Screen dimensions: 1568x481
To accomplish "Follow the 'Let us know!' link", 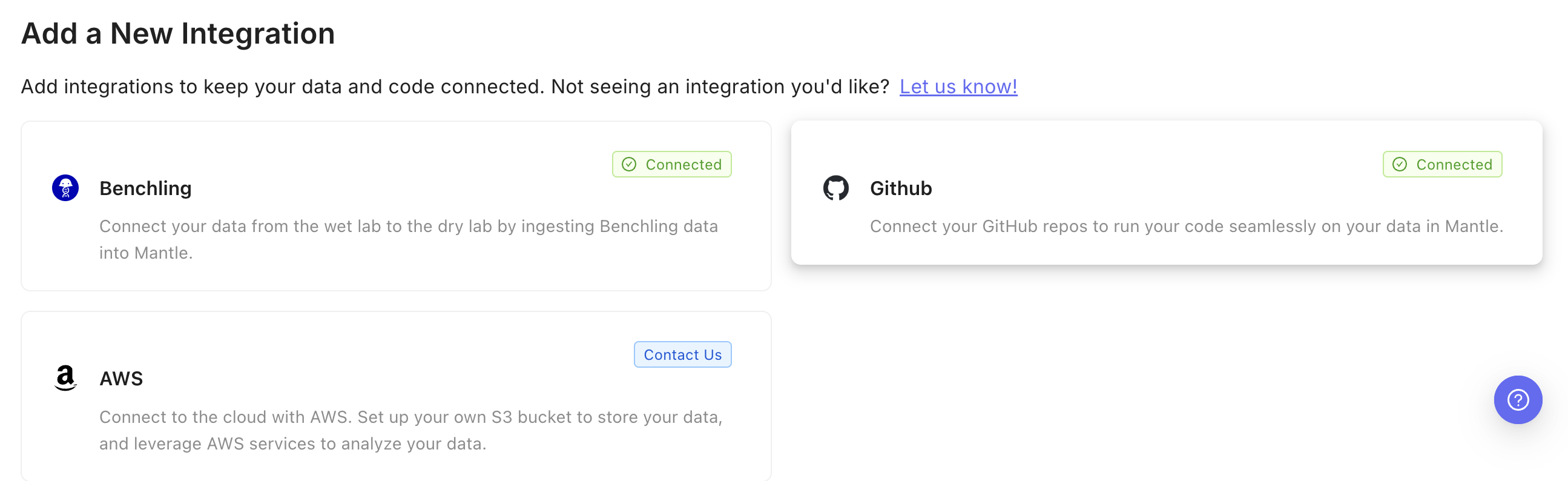I will tap(958, 87).
